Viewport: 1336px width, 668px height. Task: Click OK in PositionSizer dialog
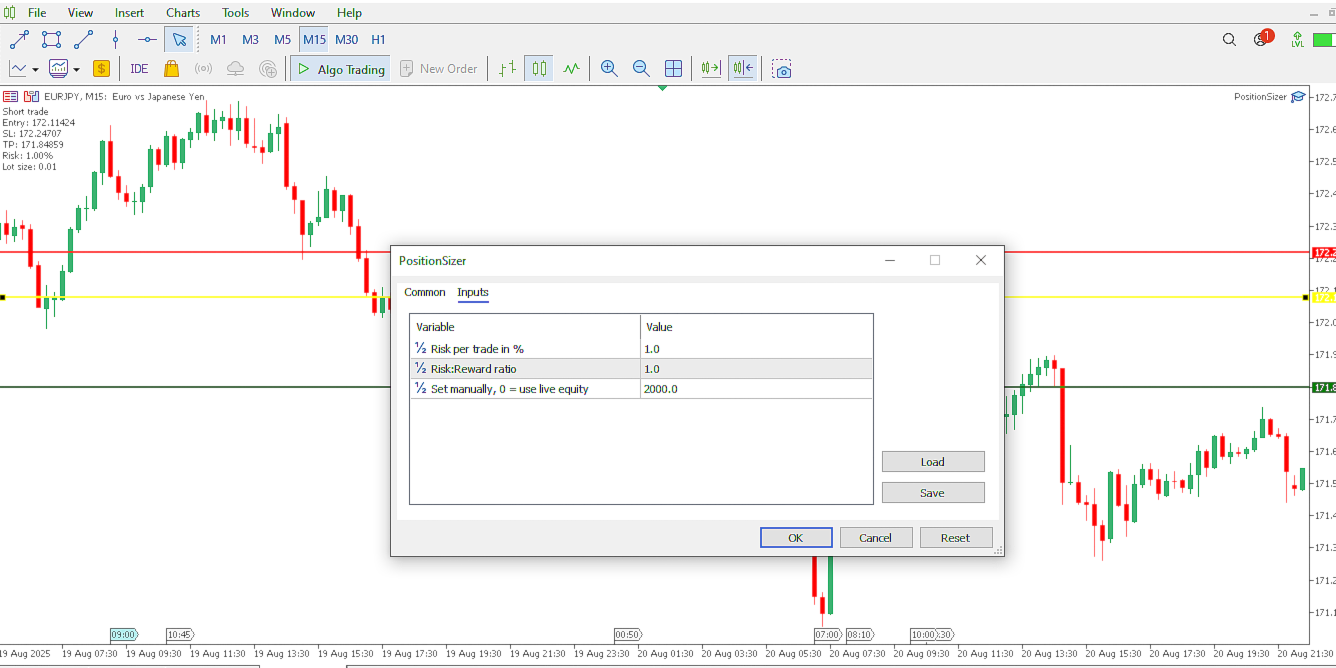[x=796, y=538]
